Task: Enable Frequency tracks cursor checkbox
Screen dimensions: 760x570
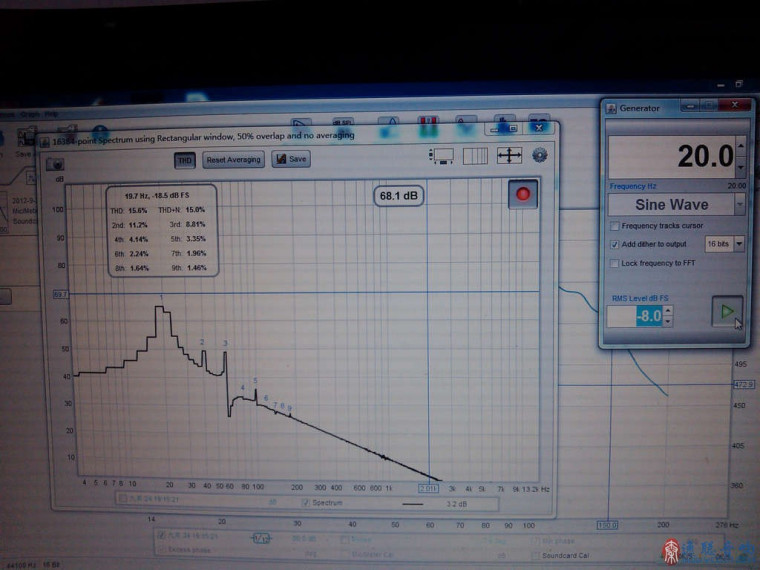Action: coord(615,226)
